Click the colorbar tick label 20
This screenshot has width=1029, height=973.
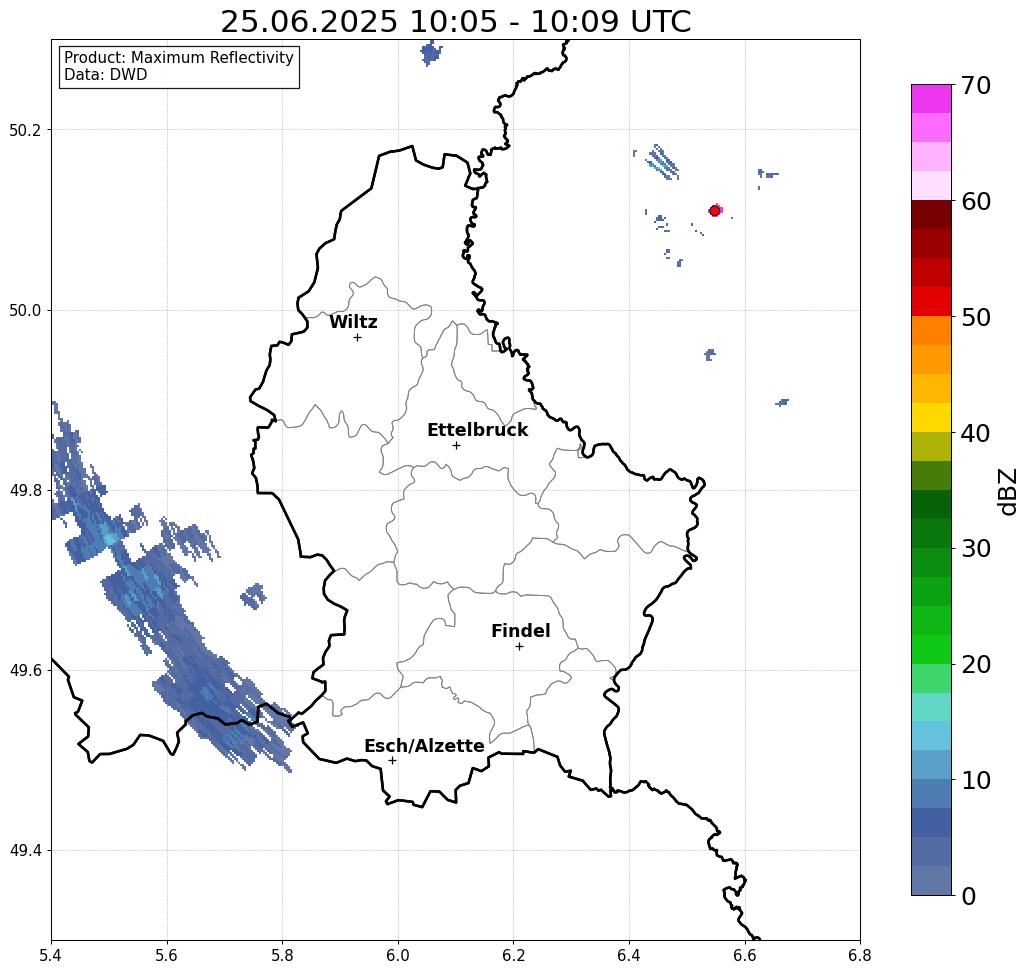[976, 664]
